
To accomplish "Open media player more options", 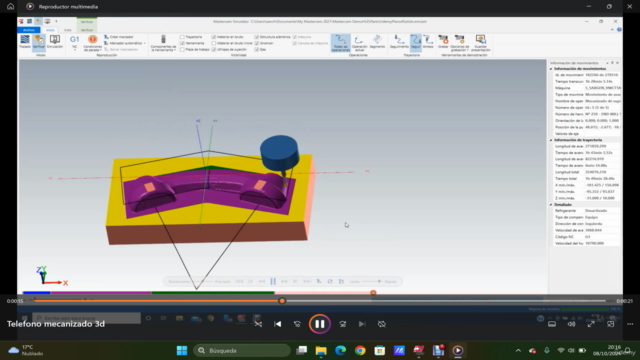I will [x=630, y=324].
